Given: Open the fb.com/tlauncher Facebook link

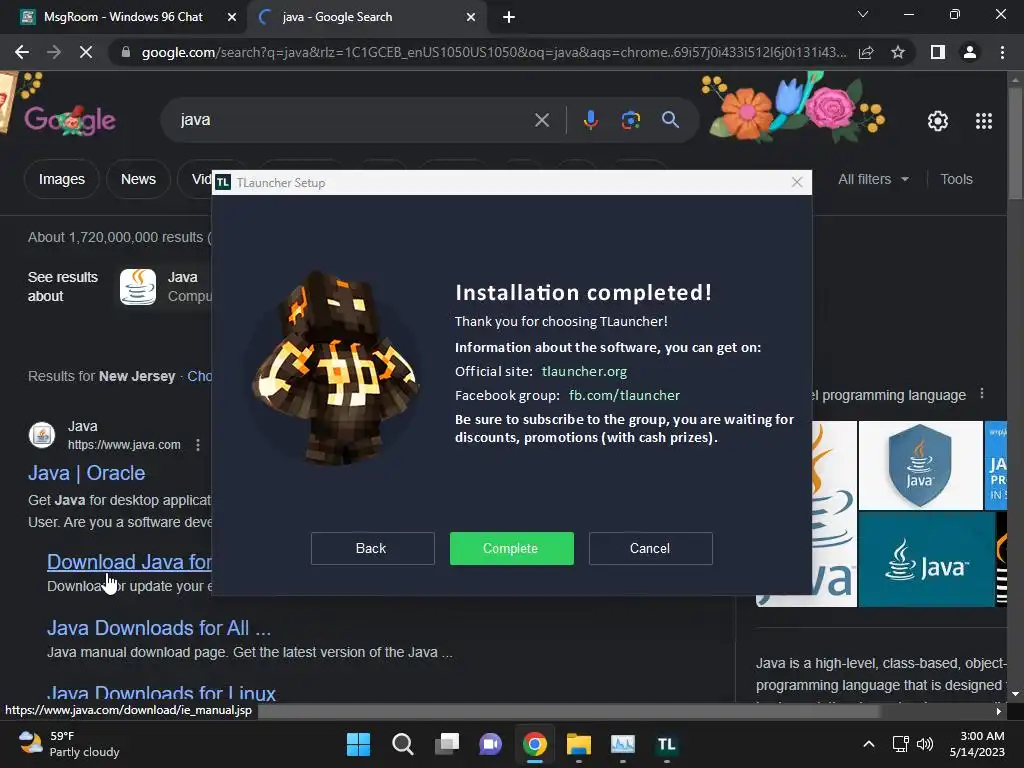Looking at the screenshot, I should [x=624, y=395].
